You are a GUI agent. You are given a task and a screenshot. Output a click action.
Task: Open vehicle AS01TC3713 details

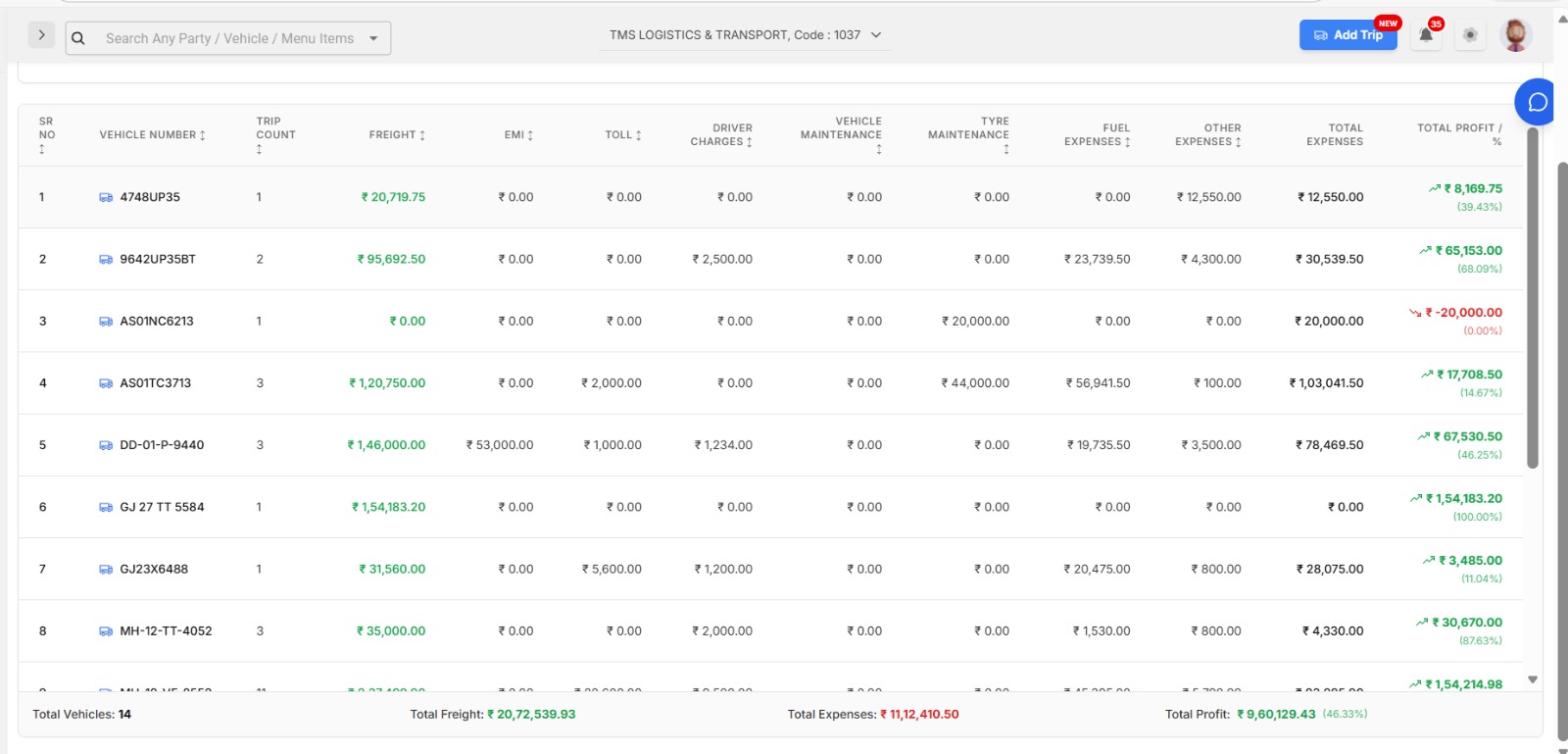click(x=155, y=383)
